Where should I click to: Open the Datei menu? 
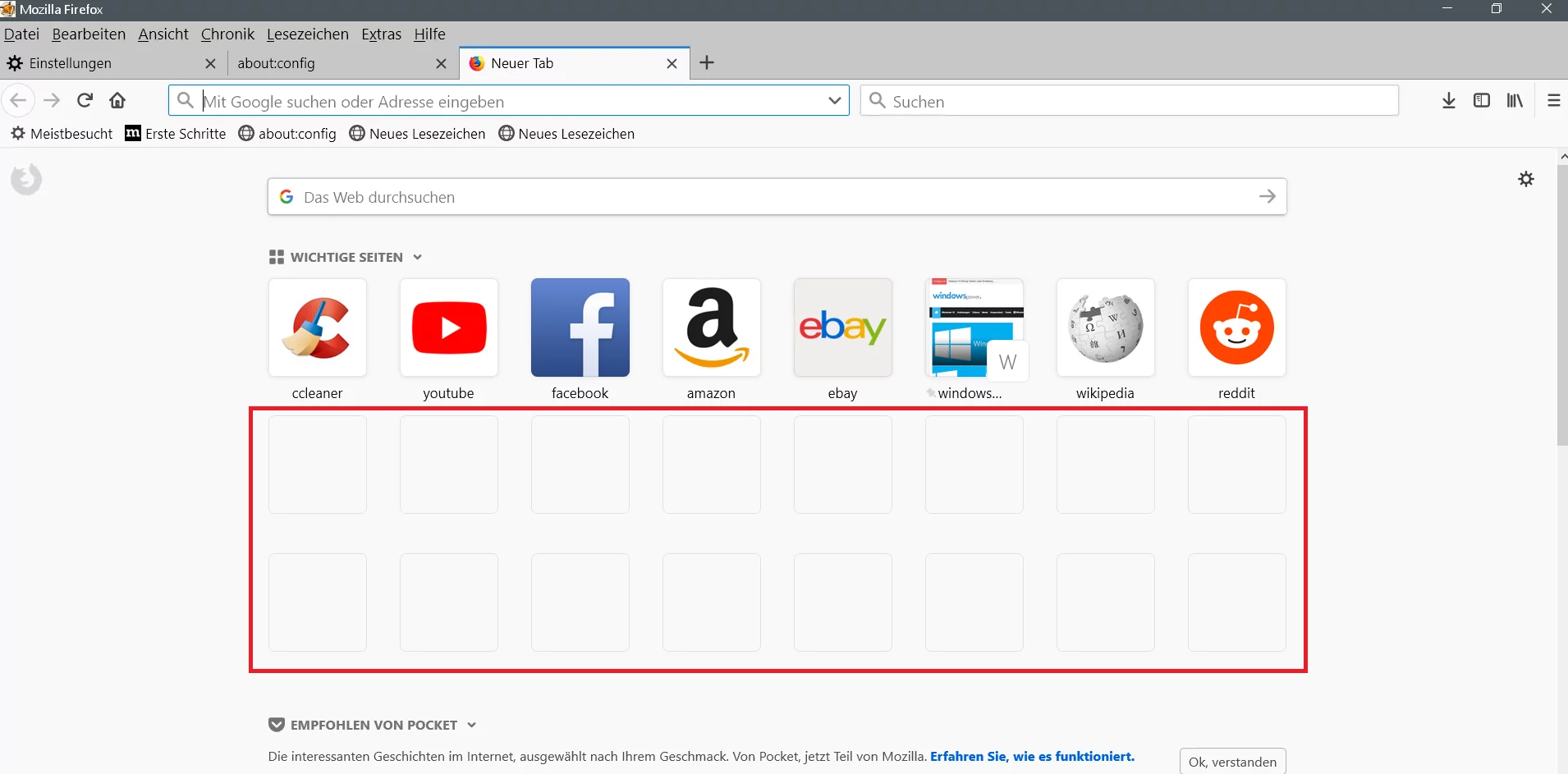(21, 34)
